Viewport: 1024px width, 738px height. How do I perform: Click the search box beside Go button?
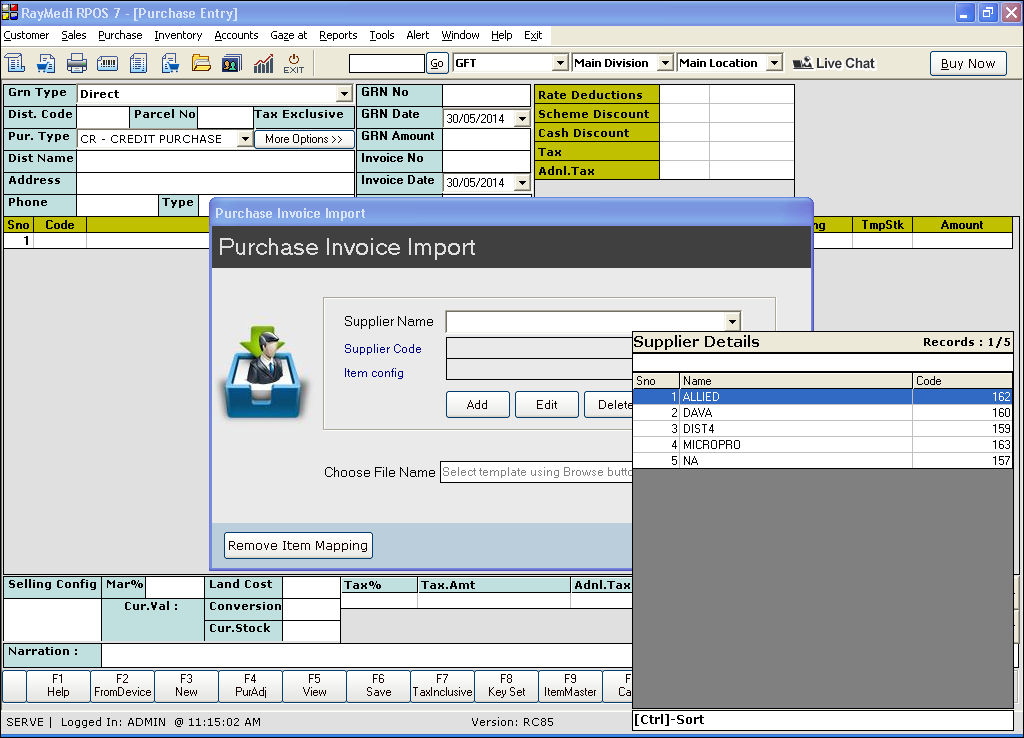tap(387, 63)
